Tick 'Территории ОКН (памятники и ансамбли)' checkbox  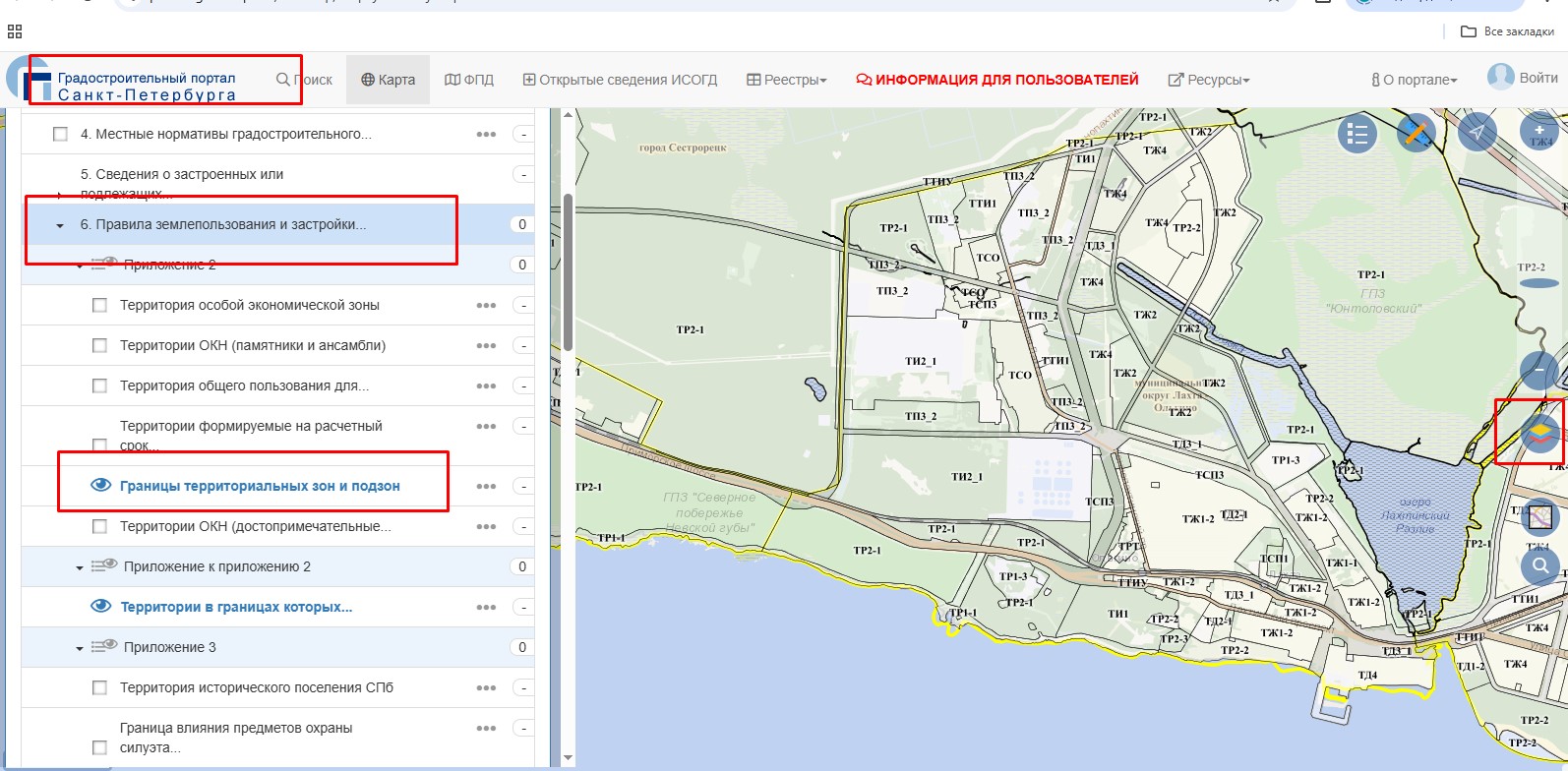(99, 346)
